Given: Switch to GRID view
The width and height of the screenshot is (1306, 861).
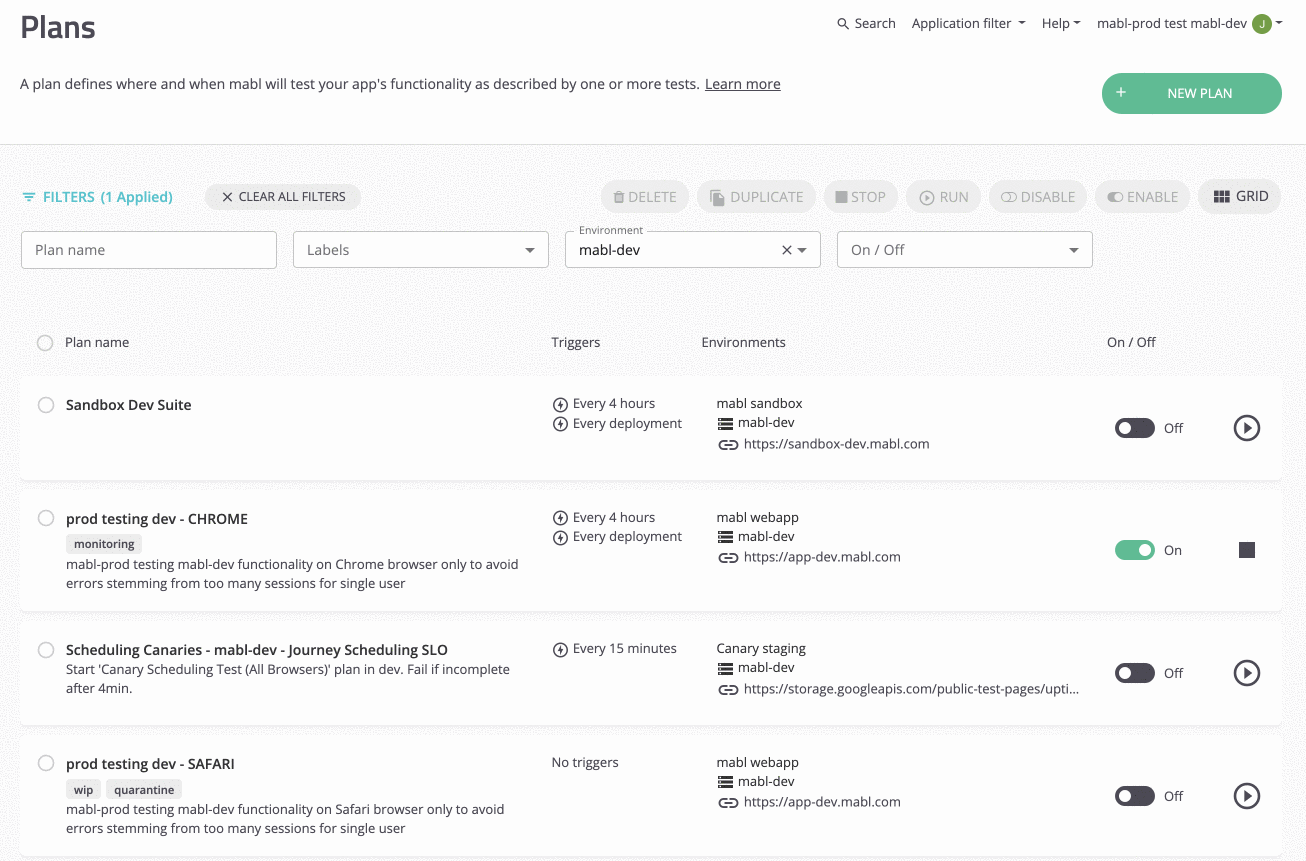Looking at the screenshot, I should coord(1241,197).
